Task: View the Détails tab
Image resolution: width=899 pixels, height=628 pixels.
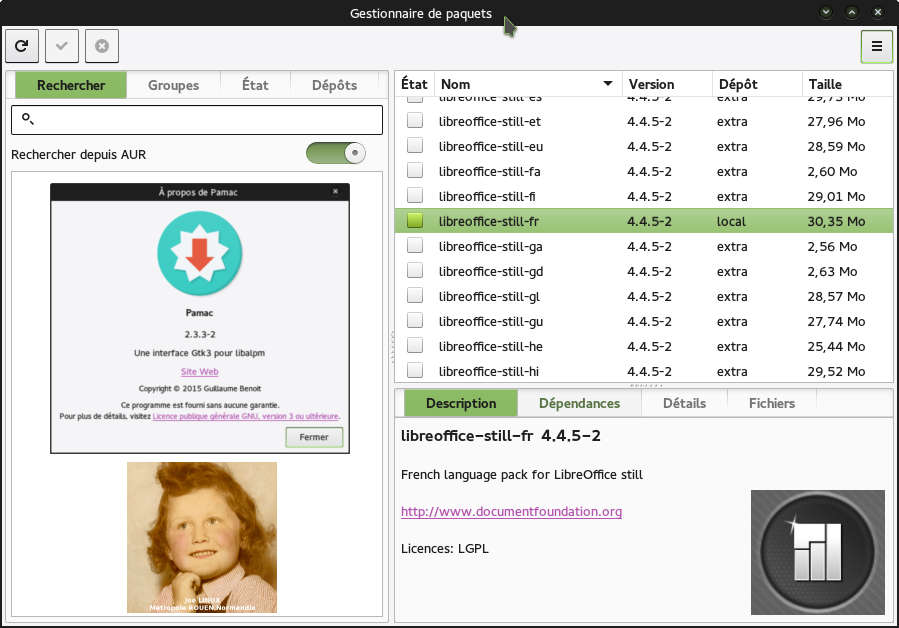Action: tap(684, 403)
